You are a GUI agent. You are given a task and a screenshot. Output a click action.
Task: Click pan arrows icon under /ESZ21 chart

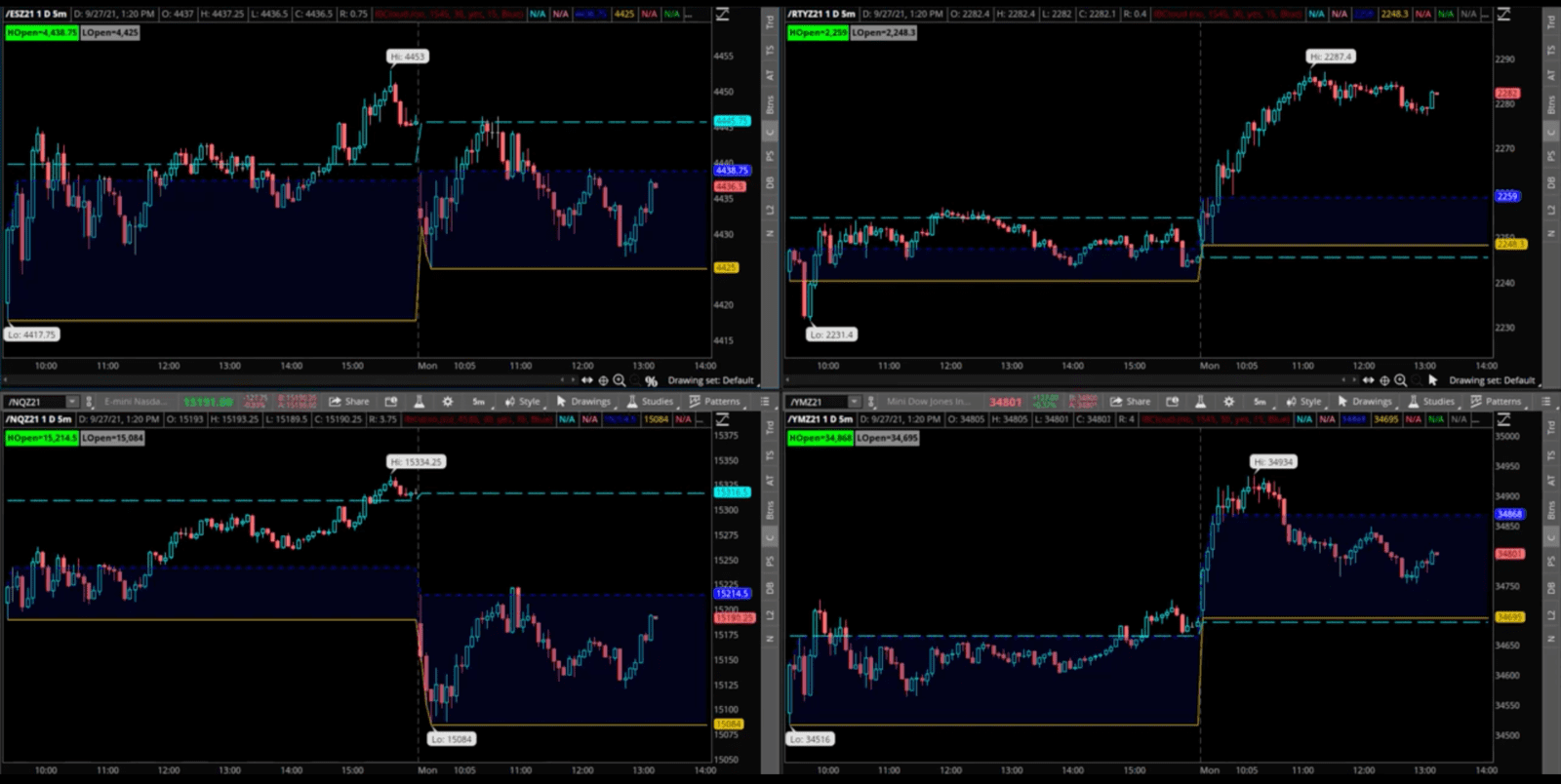[x=587, y=380]
